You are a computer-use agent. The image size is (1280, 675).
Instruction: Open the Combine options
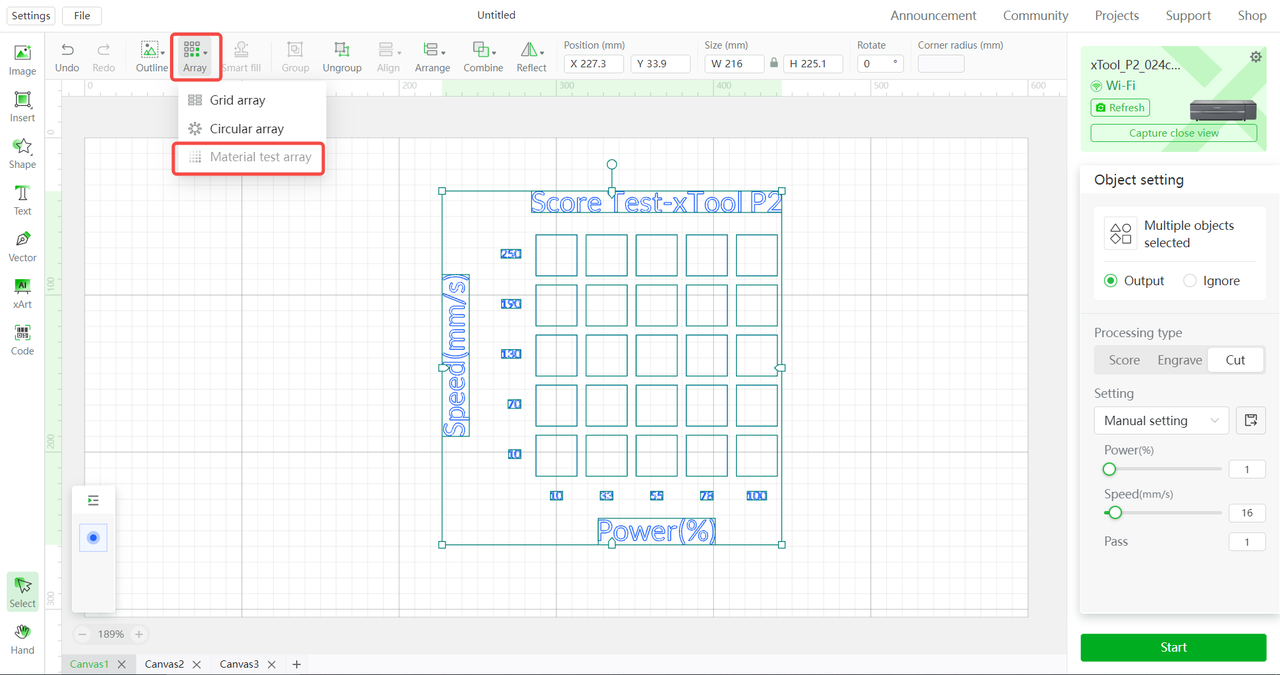(x=483, y=57)
